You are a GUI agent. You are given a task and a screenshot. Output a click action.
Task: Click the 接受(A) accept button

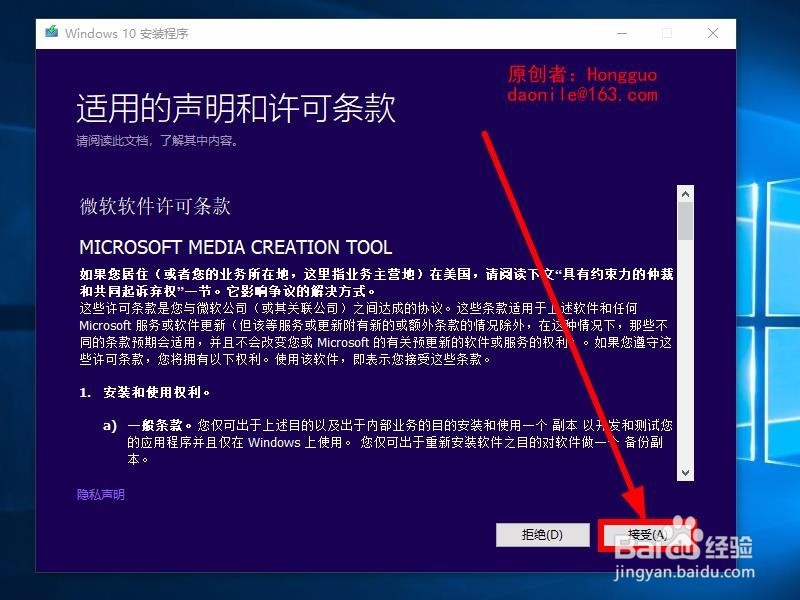(647, 535)
